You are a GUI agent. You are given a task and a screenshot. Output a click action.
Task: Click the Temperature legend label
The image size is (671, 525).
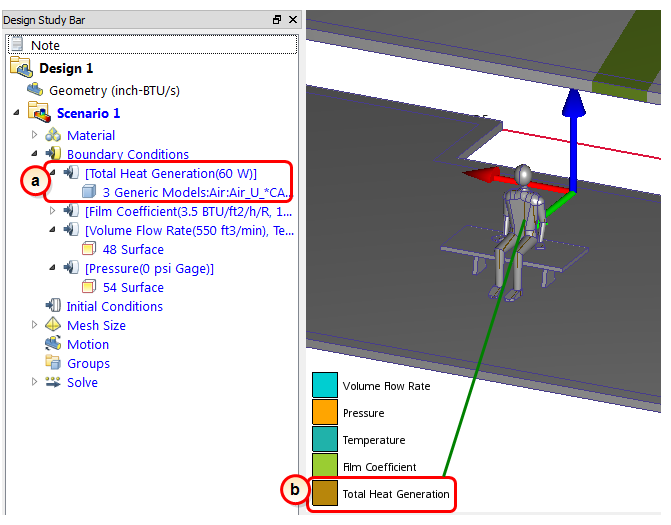point(374,440)
